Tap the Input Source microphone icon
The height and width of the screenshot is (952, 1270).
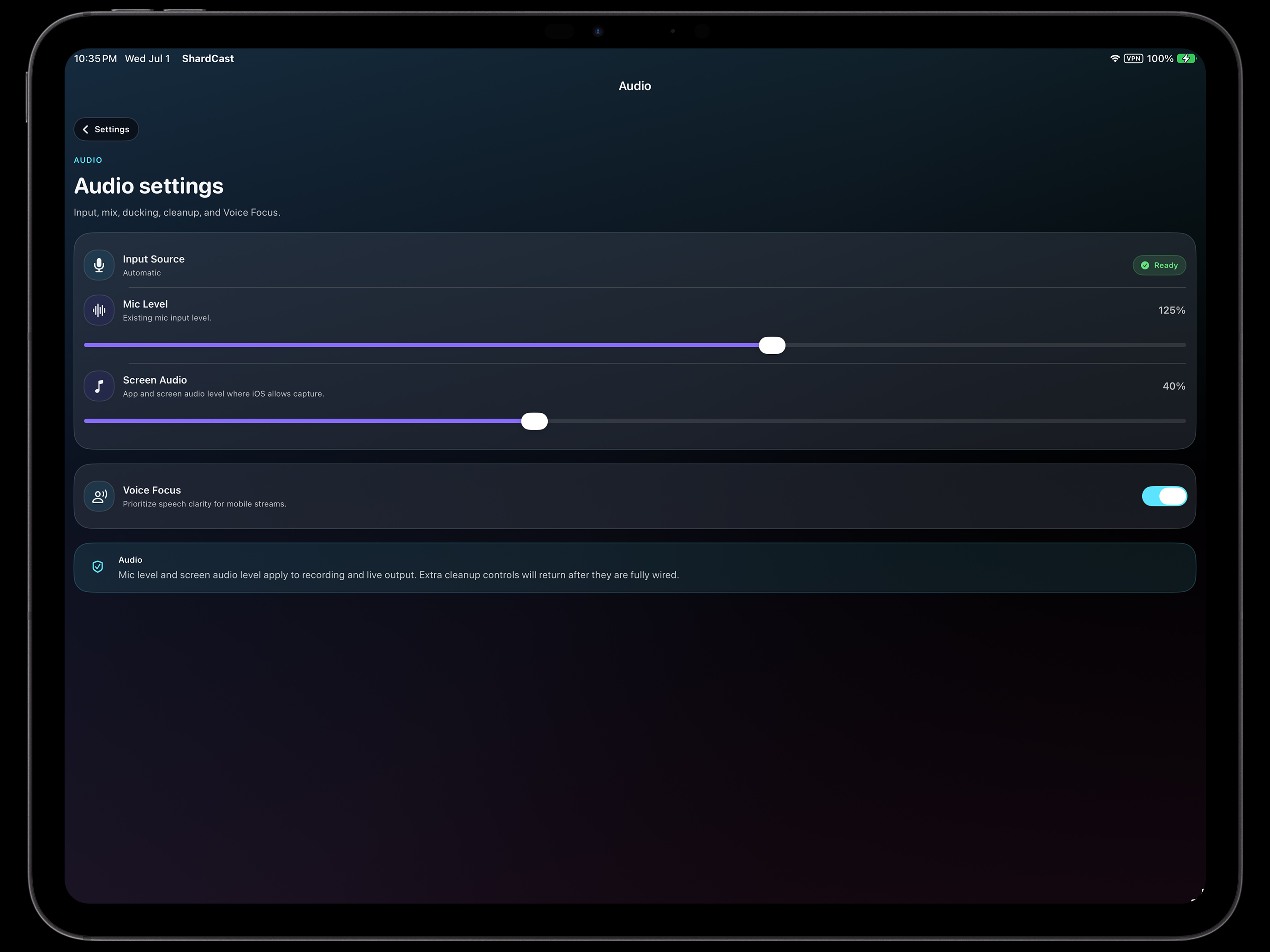click(99, 265)
